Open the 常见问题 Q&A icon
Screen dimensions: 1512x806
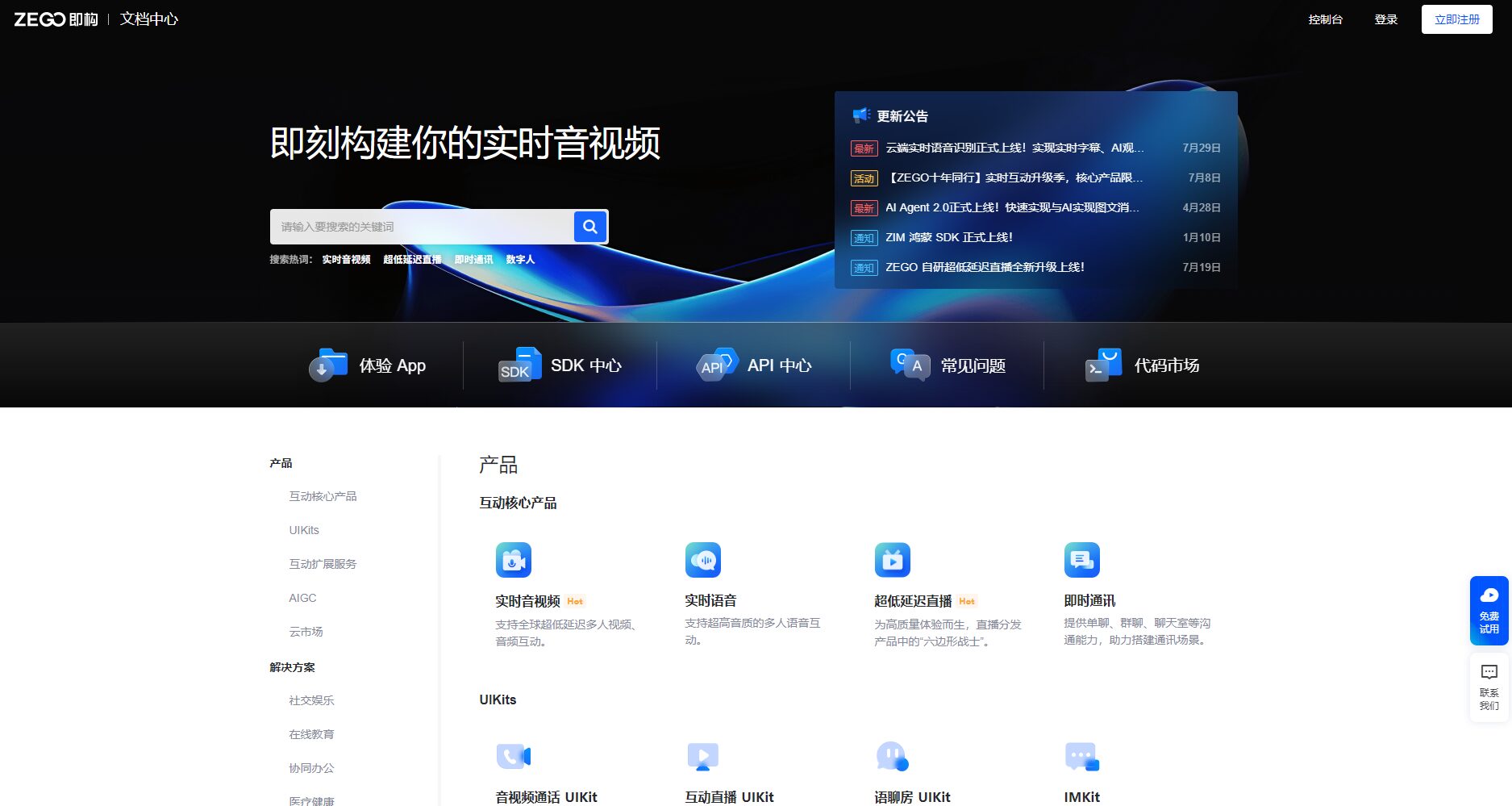click(910, 365)
